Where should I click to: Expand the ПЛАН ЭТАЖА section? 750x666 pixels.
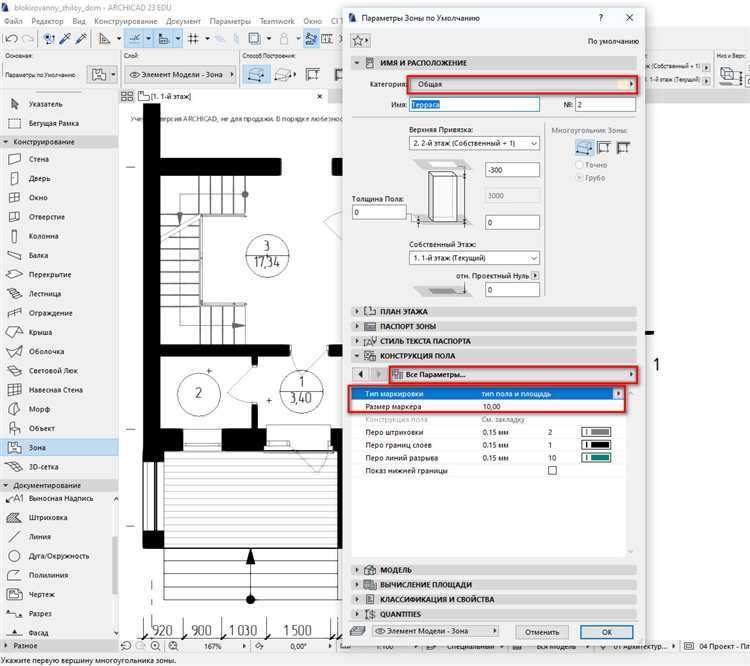494,311
